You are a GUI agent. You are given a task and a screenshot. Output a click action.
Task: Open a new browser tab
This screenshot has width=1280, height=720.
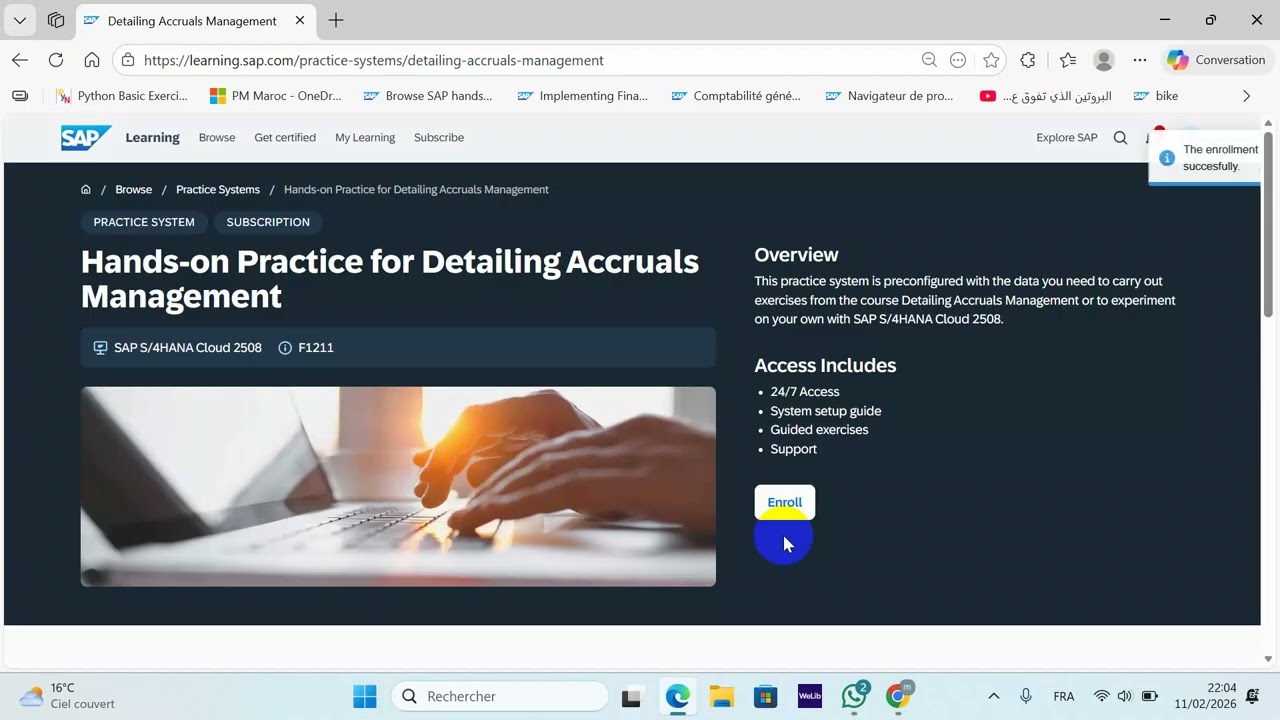[336, 20]
